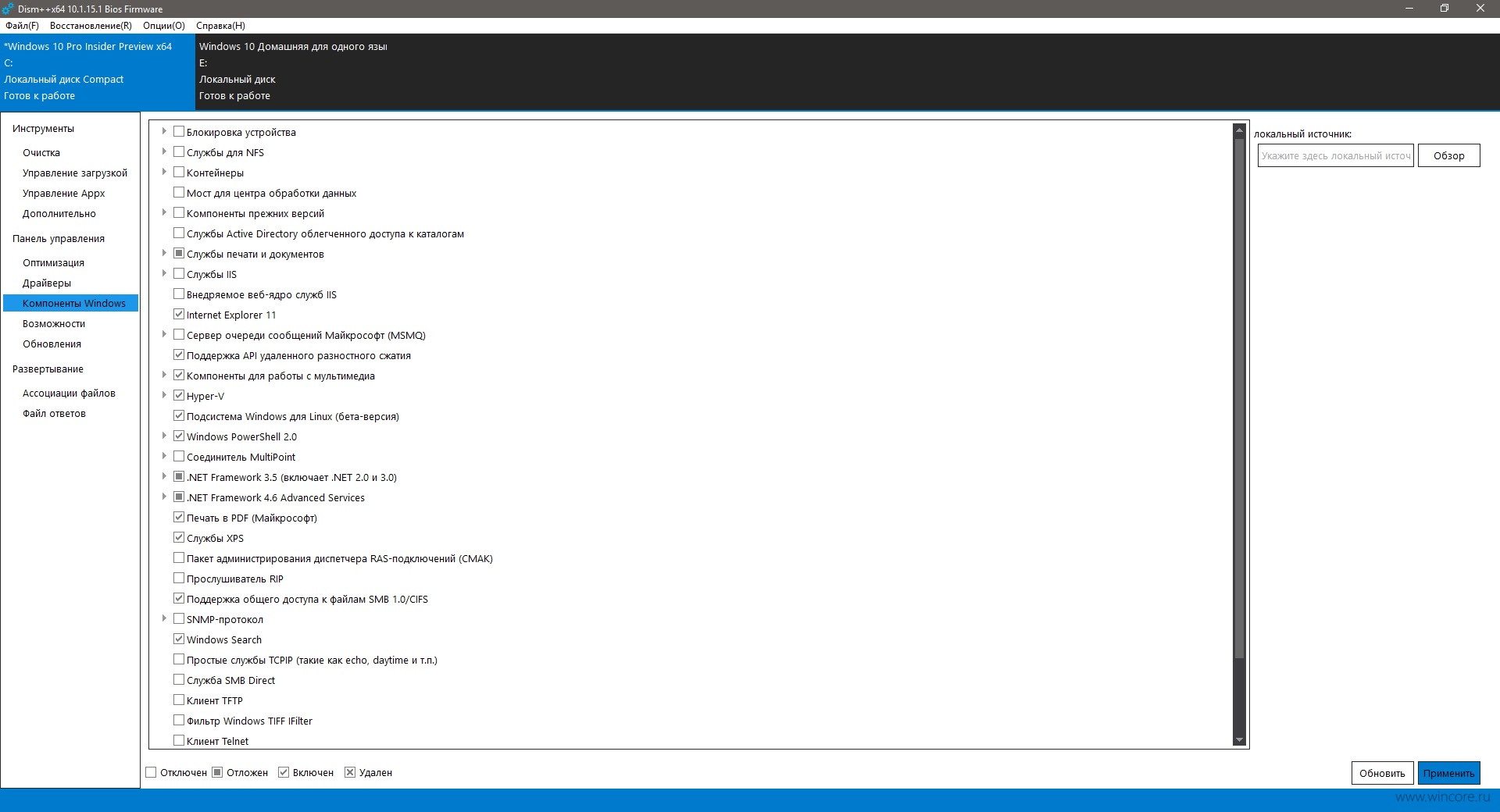The width and height of the screenshot is (1500, 812).
Task: Click the Обновить button
Action: [x=1382, y=773]
